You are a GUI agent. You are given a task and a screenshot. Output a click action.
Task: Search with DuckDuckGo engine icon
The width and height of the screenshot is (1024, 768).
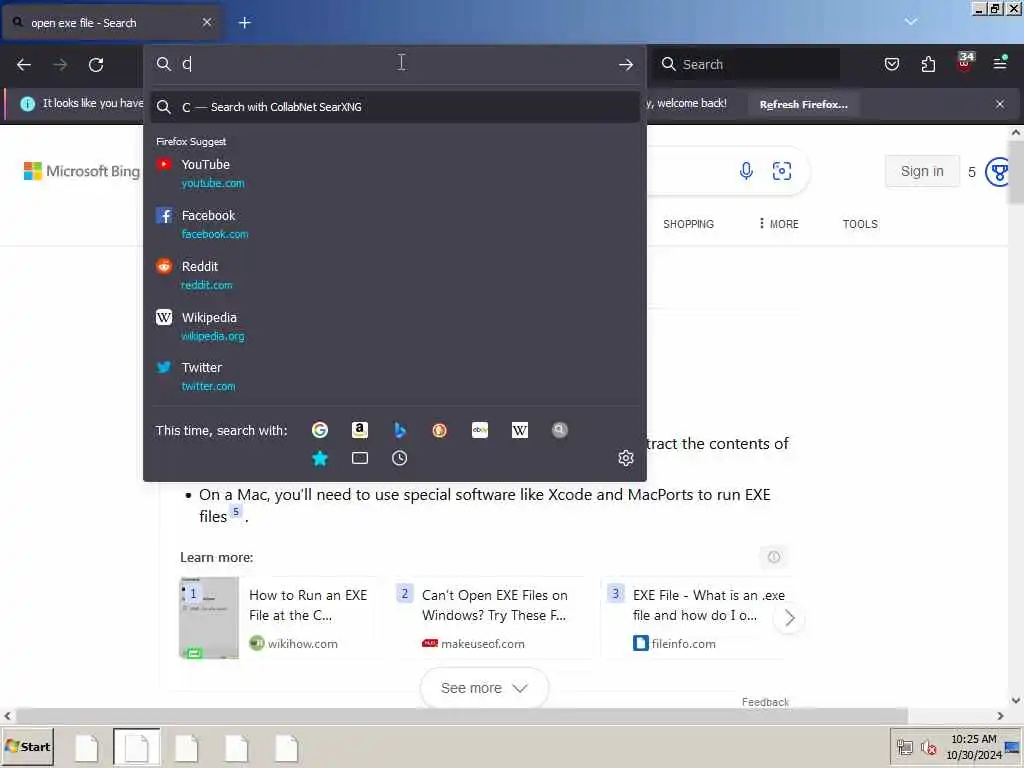tap(440, 430)
